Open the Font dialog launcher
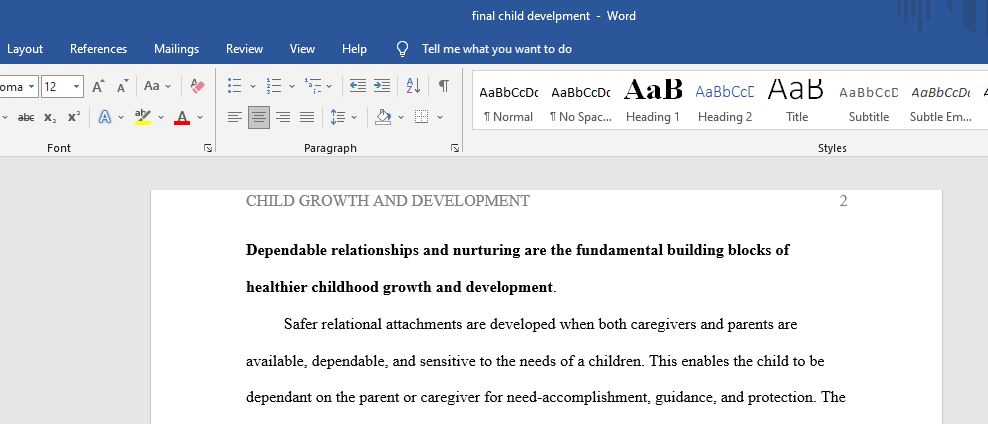This screenshot has height=424, width=988. (208, 148)
